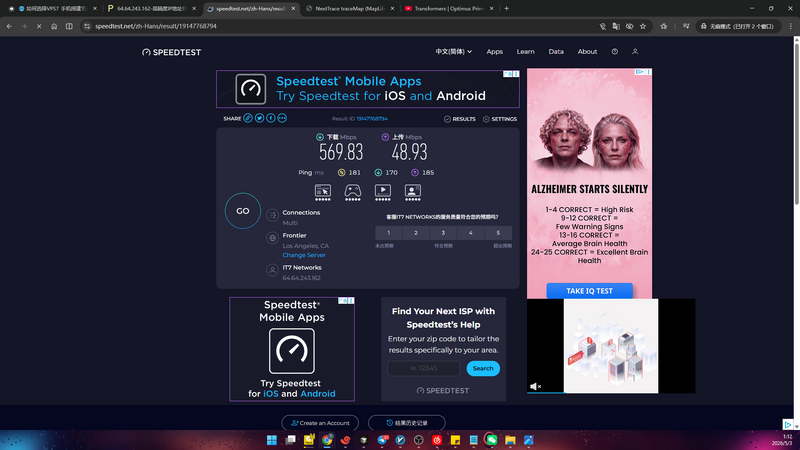This screenshot has width=800, height=450.
Task: Focus the zip code input field
Action: (x=423, y=368)
